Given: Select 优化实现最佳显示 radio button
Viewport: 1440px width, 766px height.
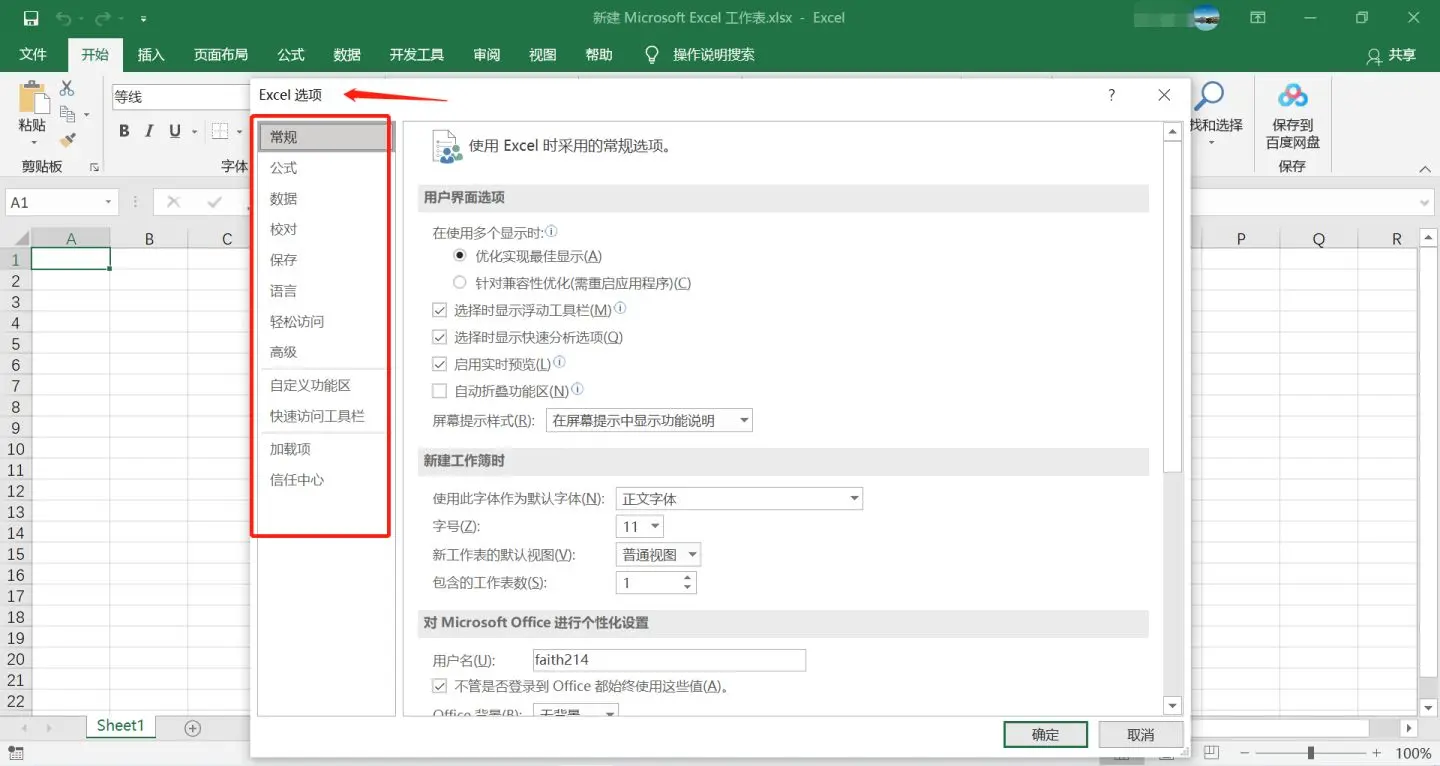Looking at the screenshot, I should (460, 256).
